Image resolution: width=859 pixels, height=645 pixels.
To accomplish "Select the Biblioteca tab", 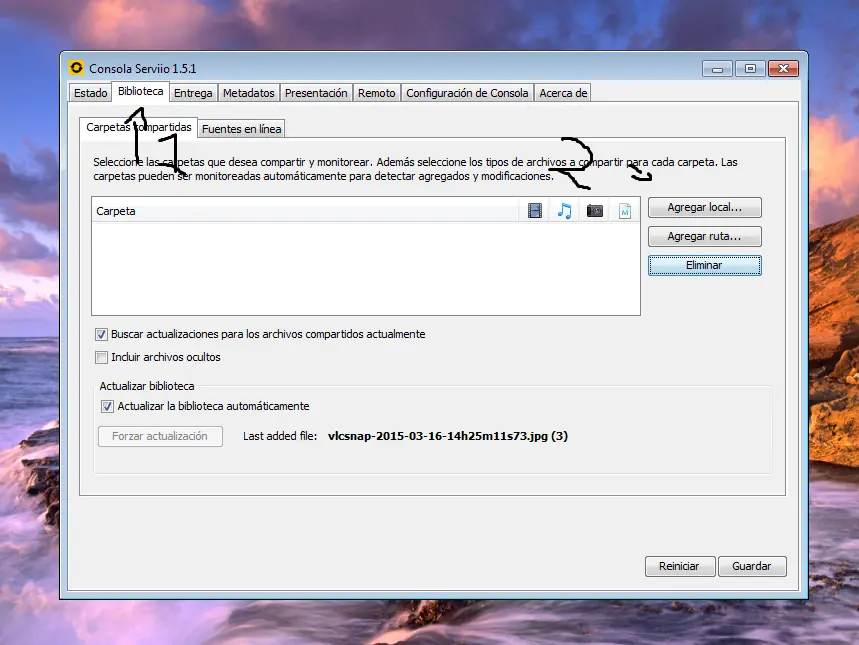I will pos(140,92).
